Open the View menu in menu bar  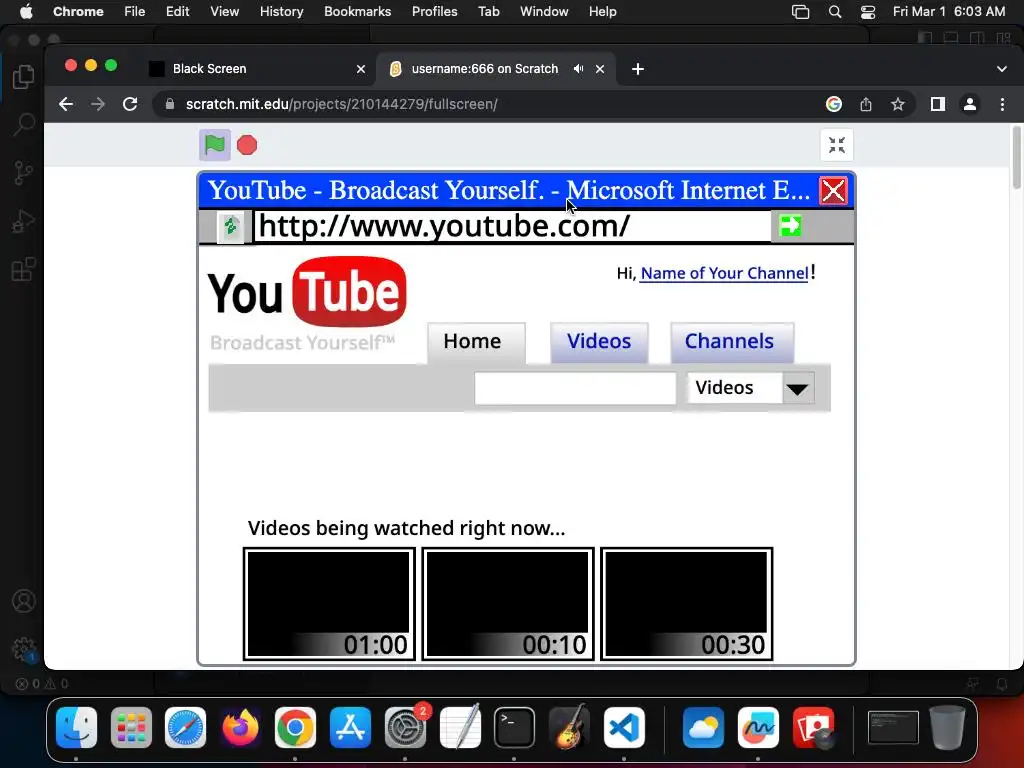(225, 12)
